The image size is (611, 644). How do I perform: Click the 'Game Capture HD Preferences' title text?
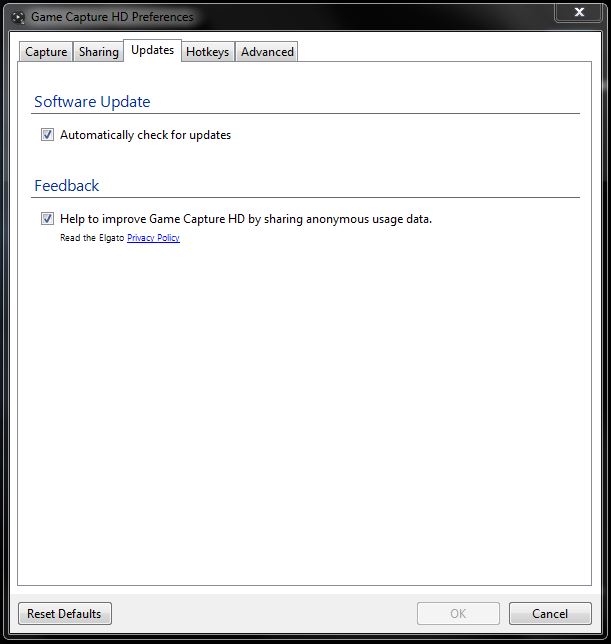point(112,17)
